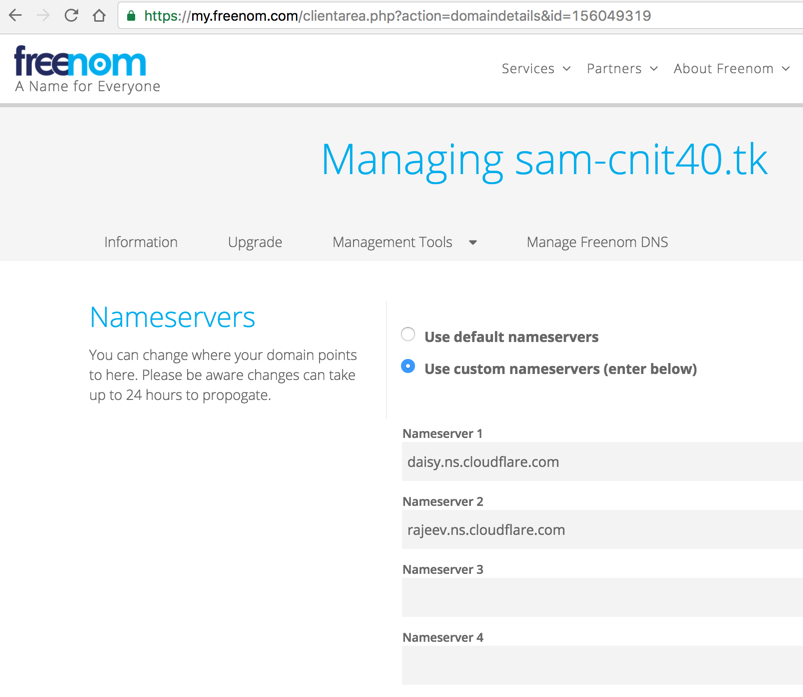
Task: Click the Nameserver 1 field with daisy.ns.cloudflare.com
Action: 602,461
